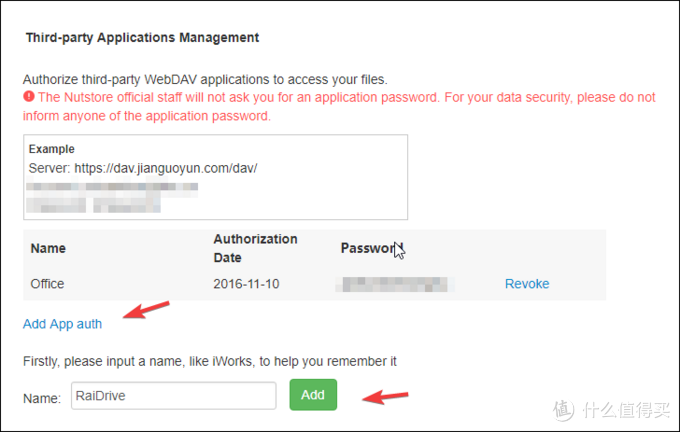Revoke the Office authorization
This screenshot has width=680, height=432.
527,284
